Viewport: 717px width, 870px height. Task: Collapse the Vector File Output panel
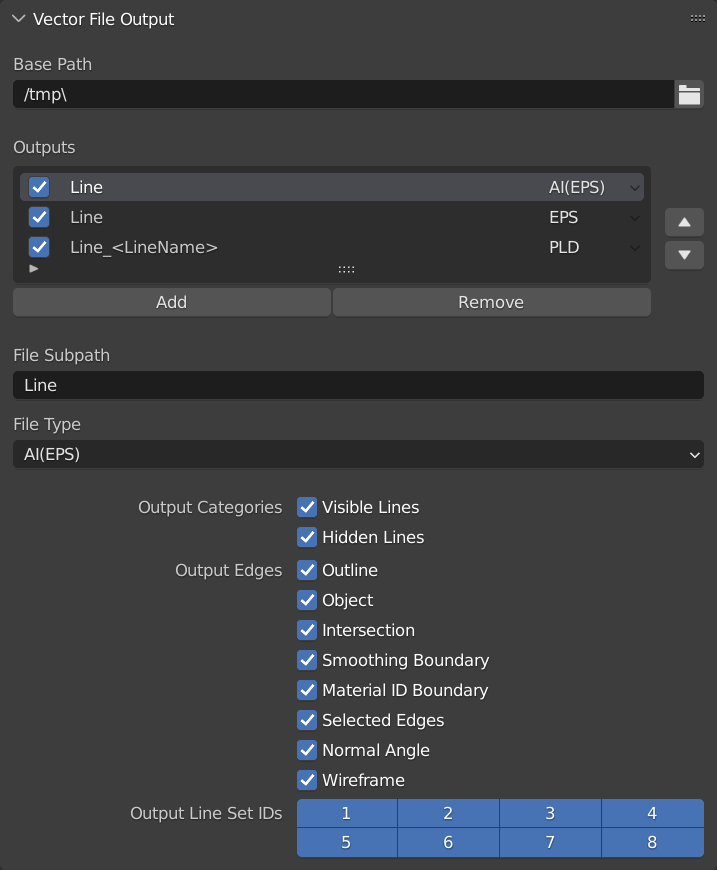pos(17,18)
